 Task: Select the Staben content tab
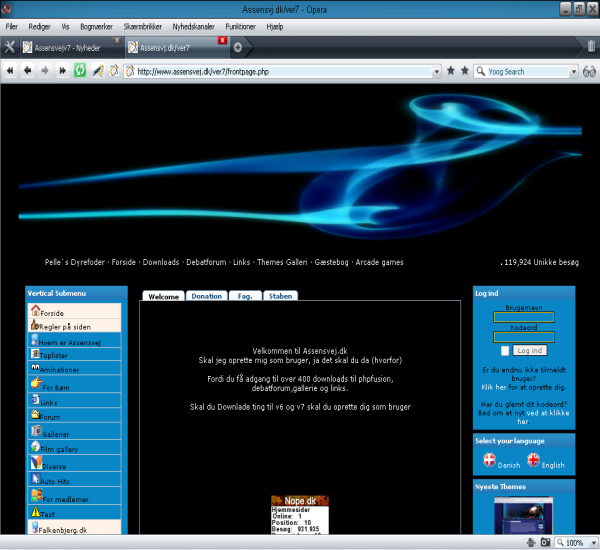point(280,296)
